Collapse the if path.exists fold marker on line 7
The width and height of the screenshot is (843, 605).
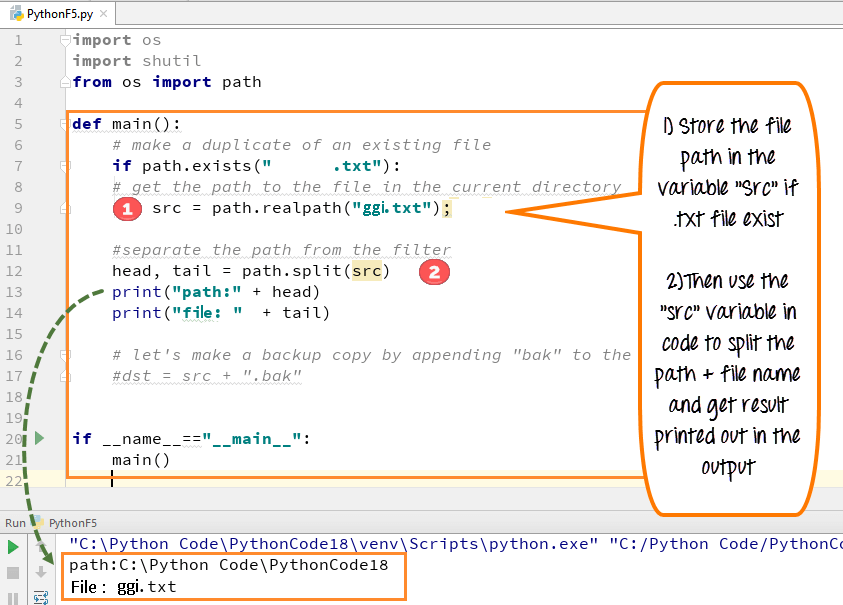(65, 166)
